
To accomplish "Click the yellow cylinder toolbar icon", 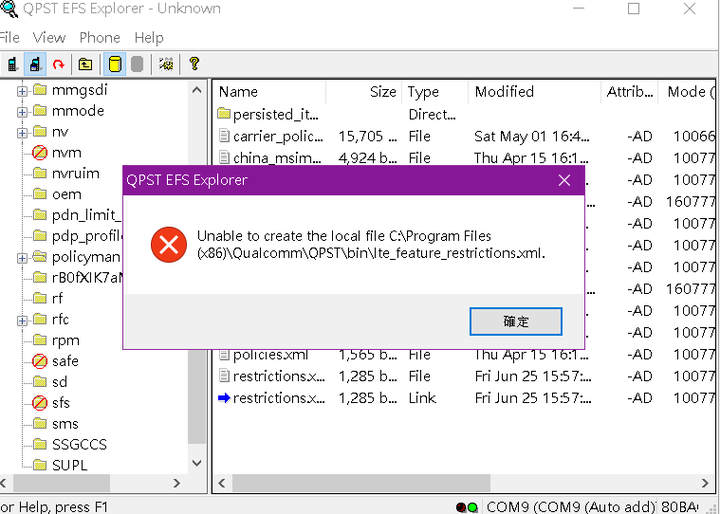I will (x=115, y=64).
